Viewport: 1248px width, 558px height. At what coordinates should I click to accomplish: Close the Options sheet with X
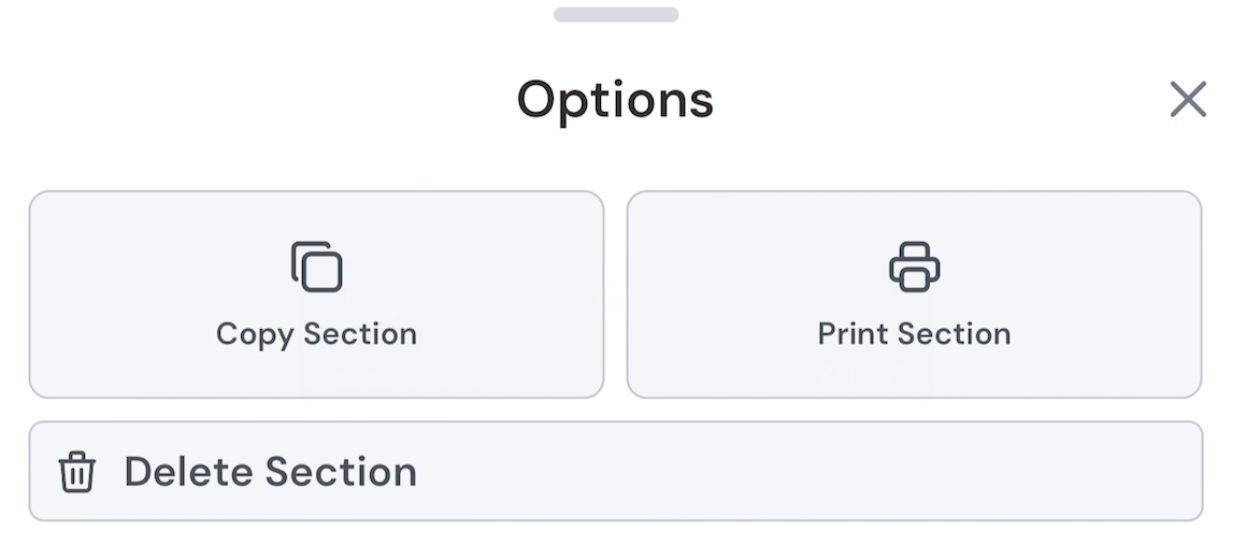[x=1188, y=99]
